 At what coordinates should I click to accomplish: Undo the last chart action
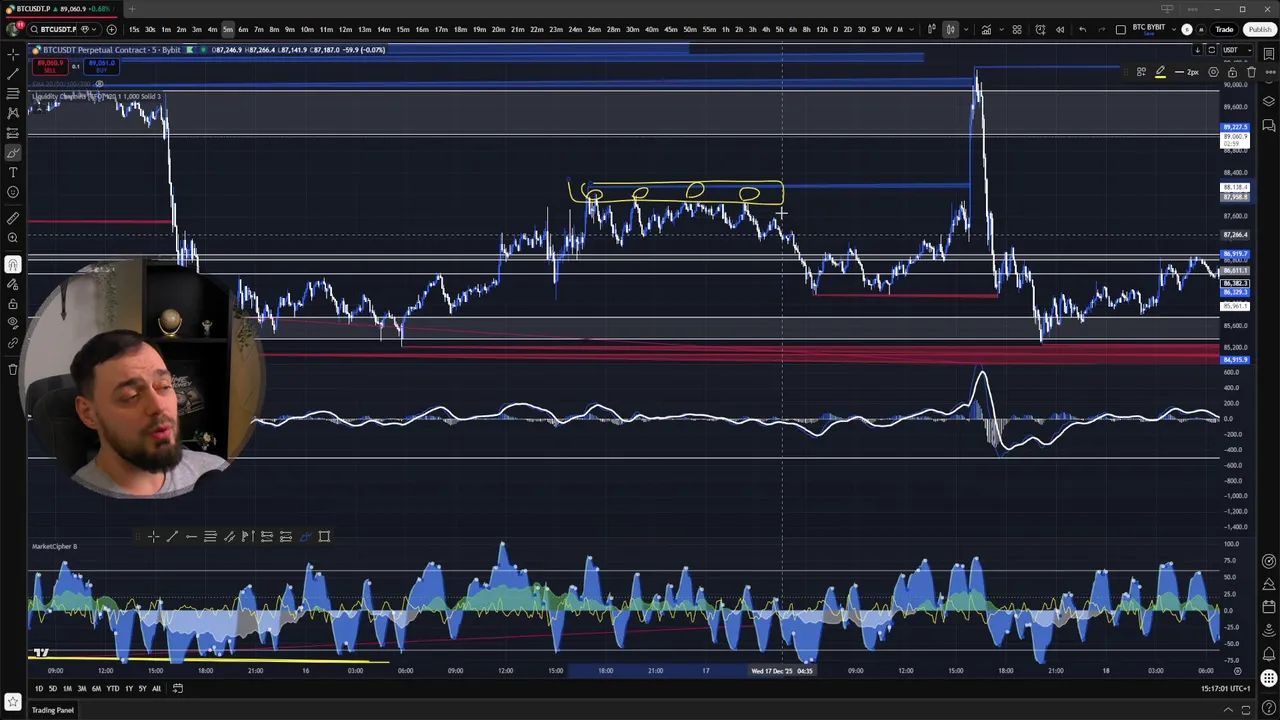1083,30
